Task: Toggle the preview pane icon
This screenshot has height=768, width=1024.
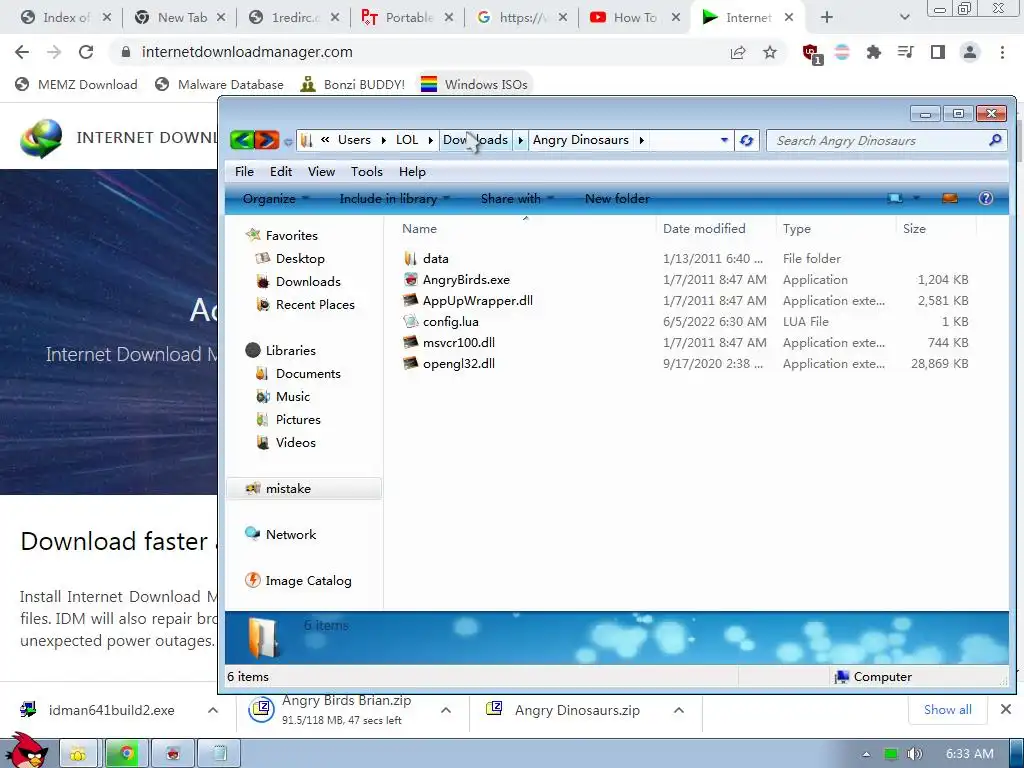Action: (x=950, y=199)
